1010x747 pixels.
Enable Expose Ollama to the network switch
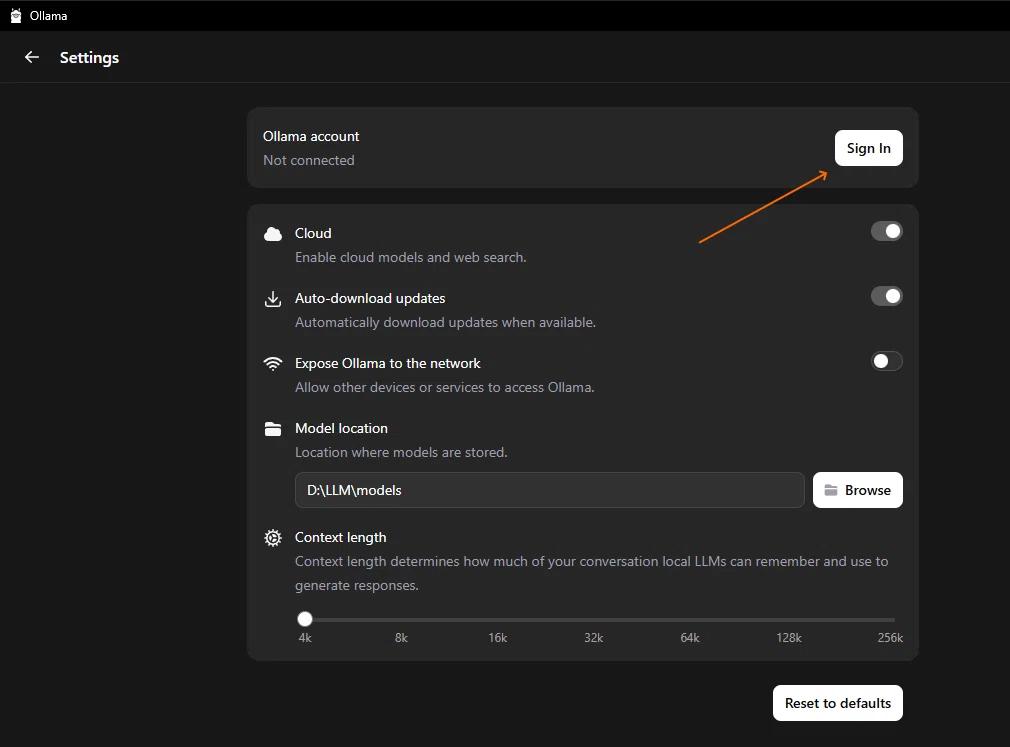coord(886,361)
